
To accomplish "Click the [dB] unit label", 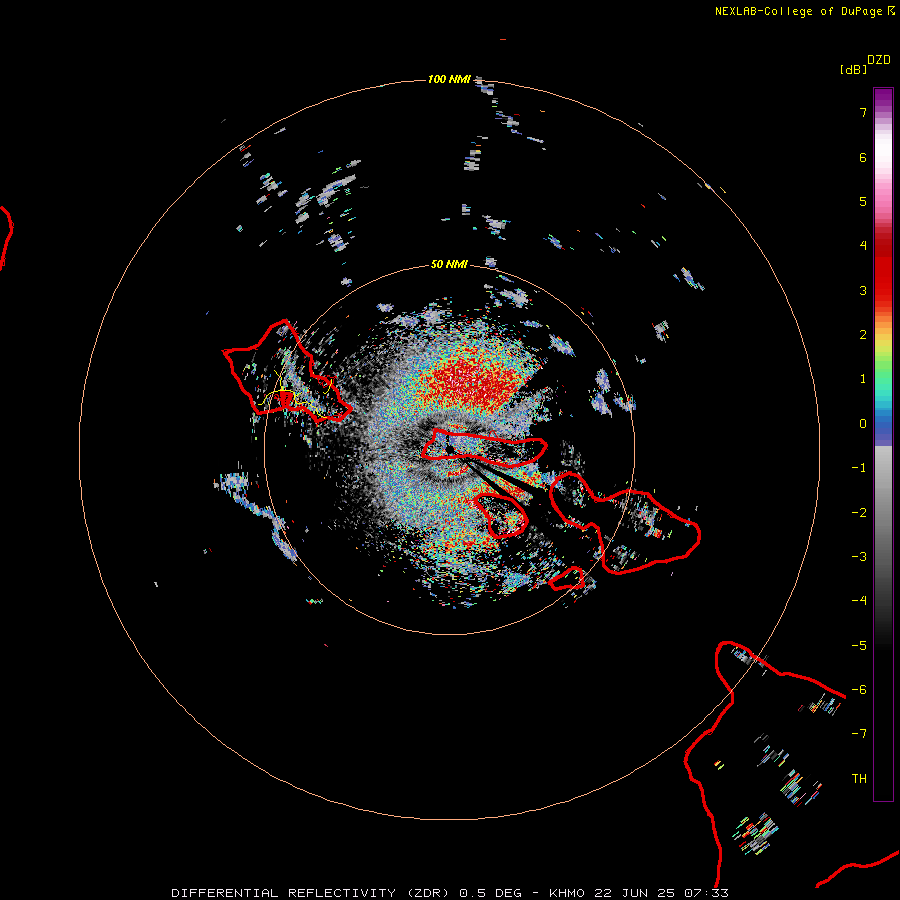I will tap(853, 69).
